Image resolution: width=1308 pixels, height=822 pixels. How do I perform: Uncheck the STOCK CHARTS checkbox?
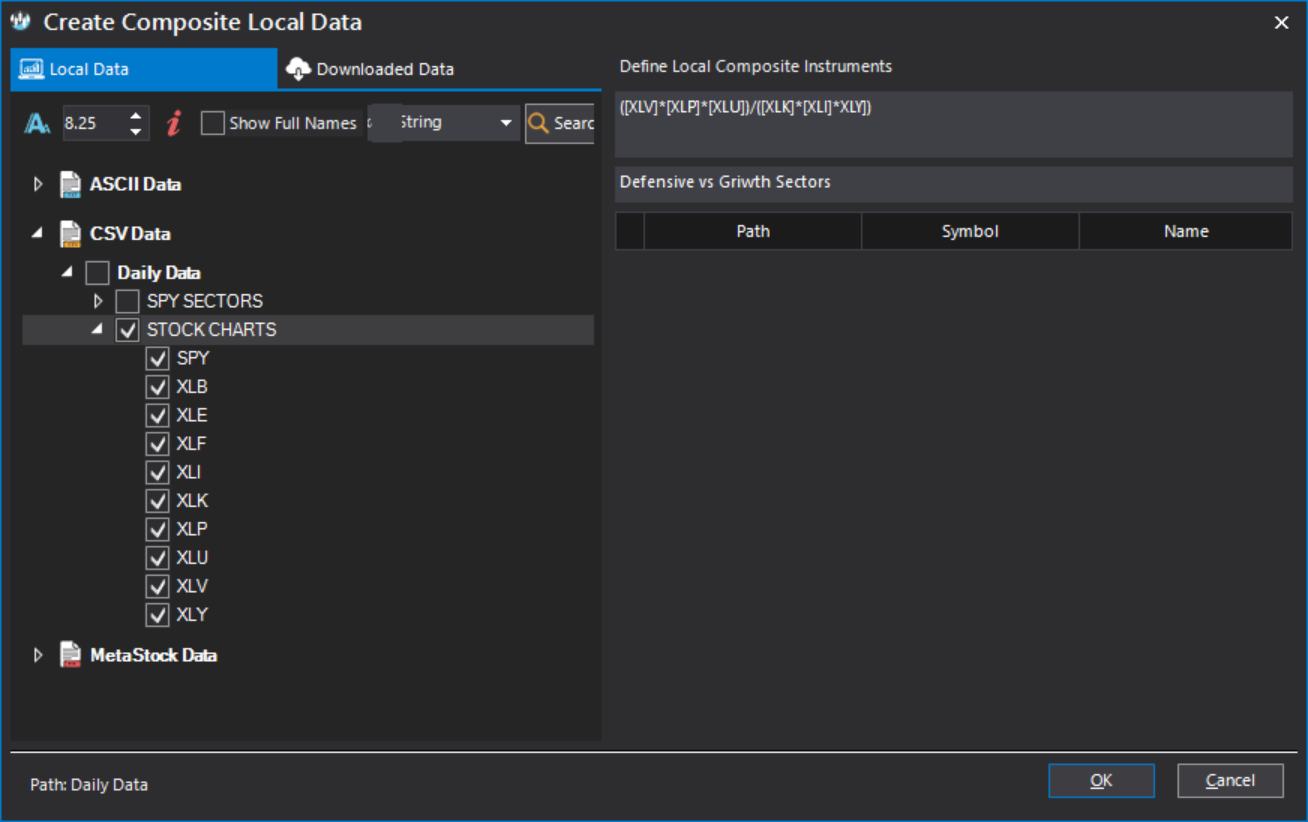click(x=127, y=330)
